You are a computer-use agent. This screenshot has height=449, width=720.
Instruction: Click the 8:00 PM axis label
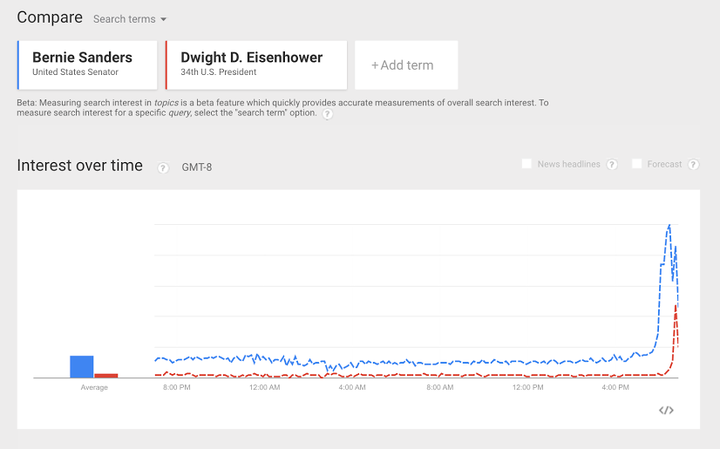pyautogui.click(x=176, y=387)
